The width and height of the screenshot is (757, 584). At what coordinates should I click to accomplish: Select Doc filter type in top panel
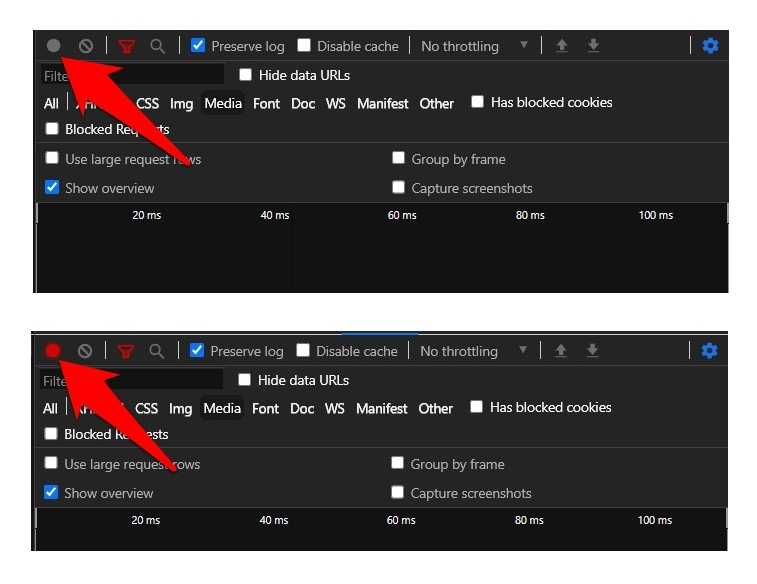point(303,104)
